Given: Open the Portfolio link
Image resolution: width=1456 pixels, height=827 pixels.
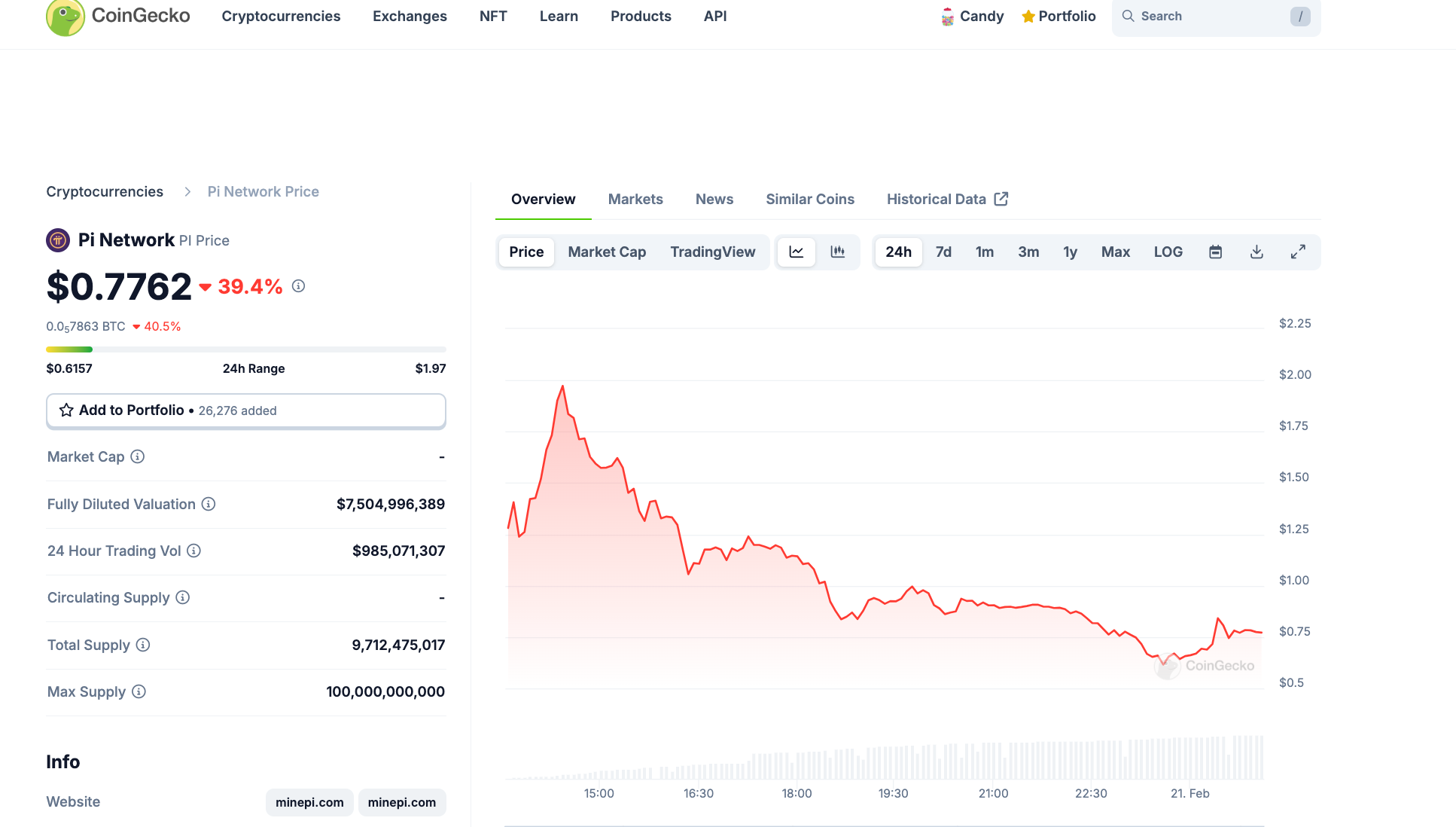Looking at the screenshot, I should 1058,17.
